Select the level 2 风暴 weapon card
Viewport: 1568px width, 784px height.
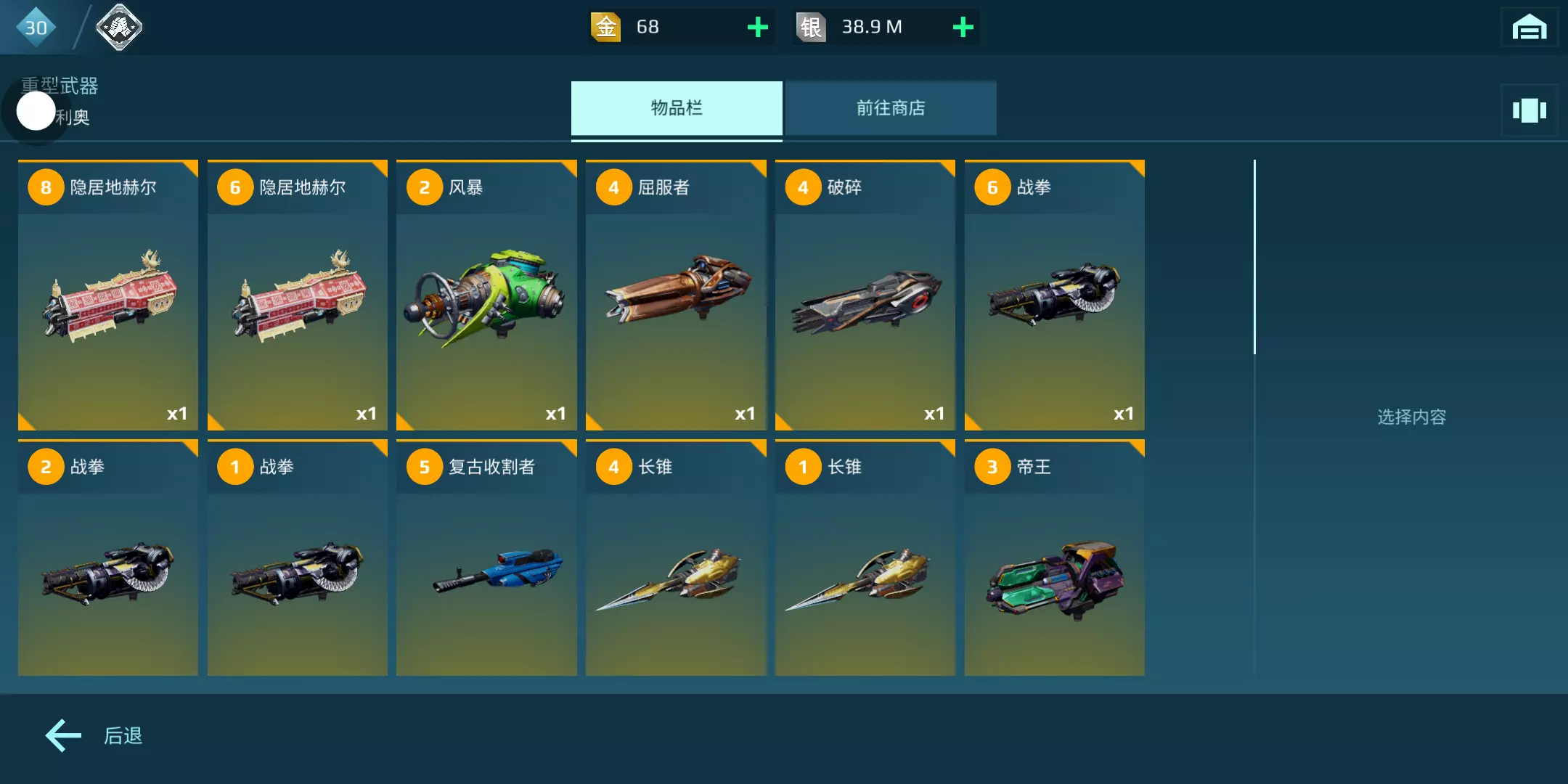pyautogui.click(x=486, y=295)
